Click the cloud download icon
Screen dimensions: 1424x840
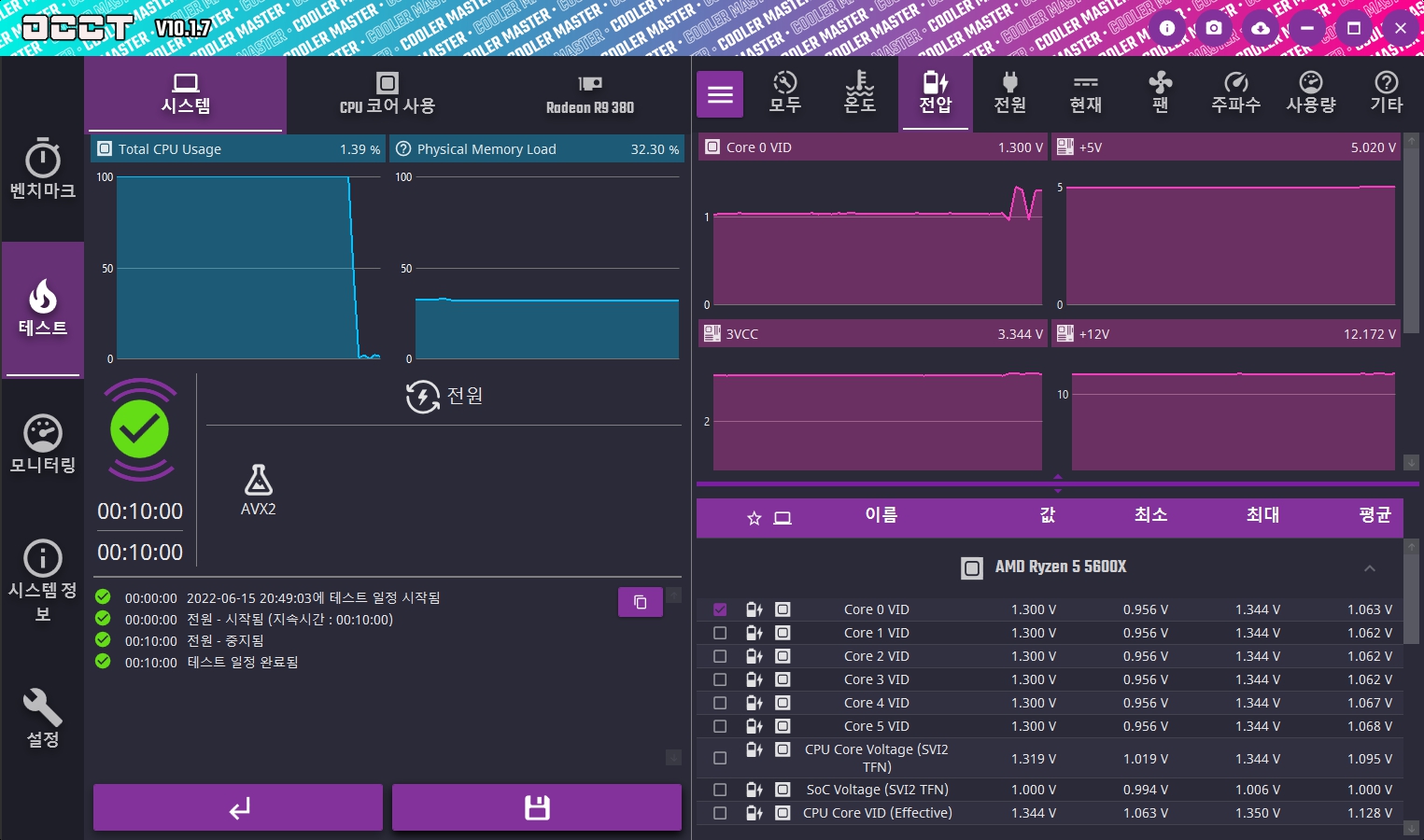(x=1261, y=28)
